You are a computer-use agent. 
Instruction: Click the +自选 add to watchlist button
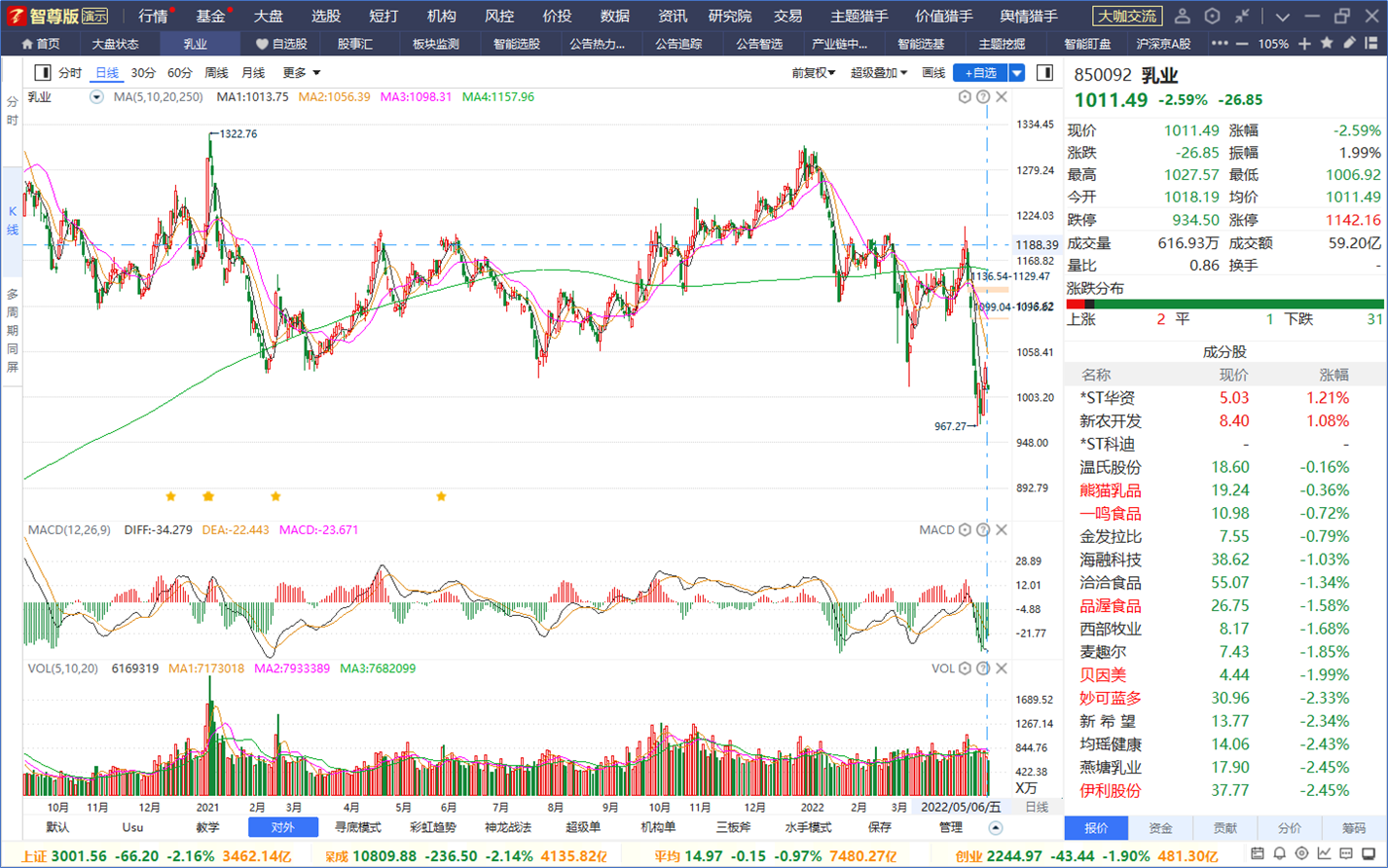coord(980,73)
